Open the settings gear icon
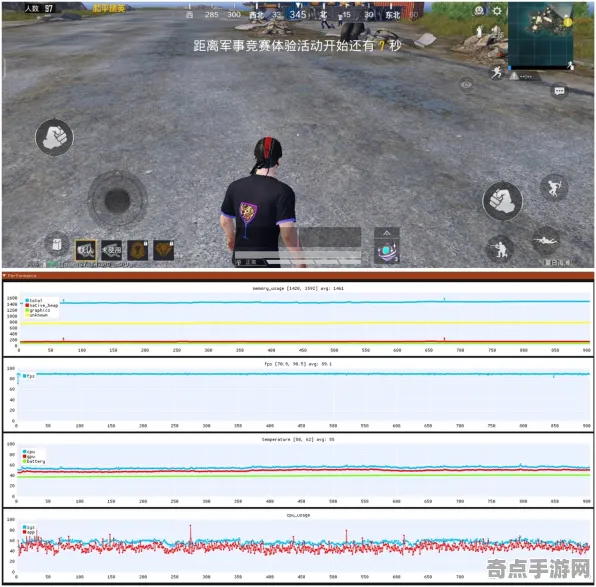596x587 pixels. tap(497, 11)
